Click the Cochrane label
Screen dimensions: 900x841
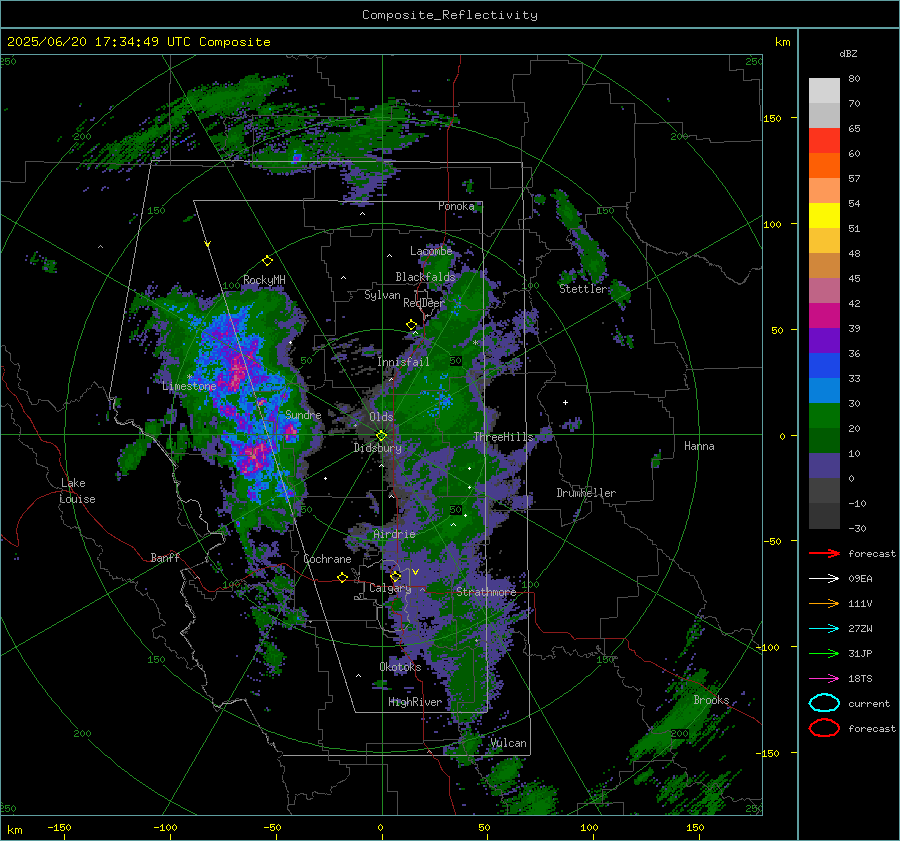coord(327,559)
